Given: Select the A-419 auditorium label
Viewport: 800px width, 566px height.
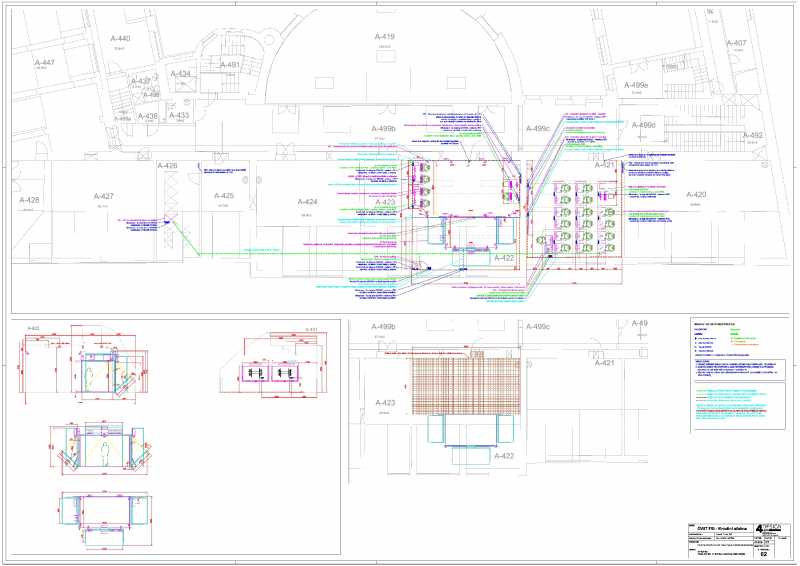Looking at the screenshot, I should (385, 37).
